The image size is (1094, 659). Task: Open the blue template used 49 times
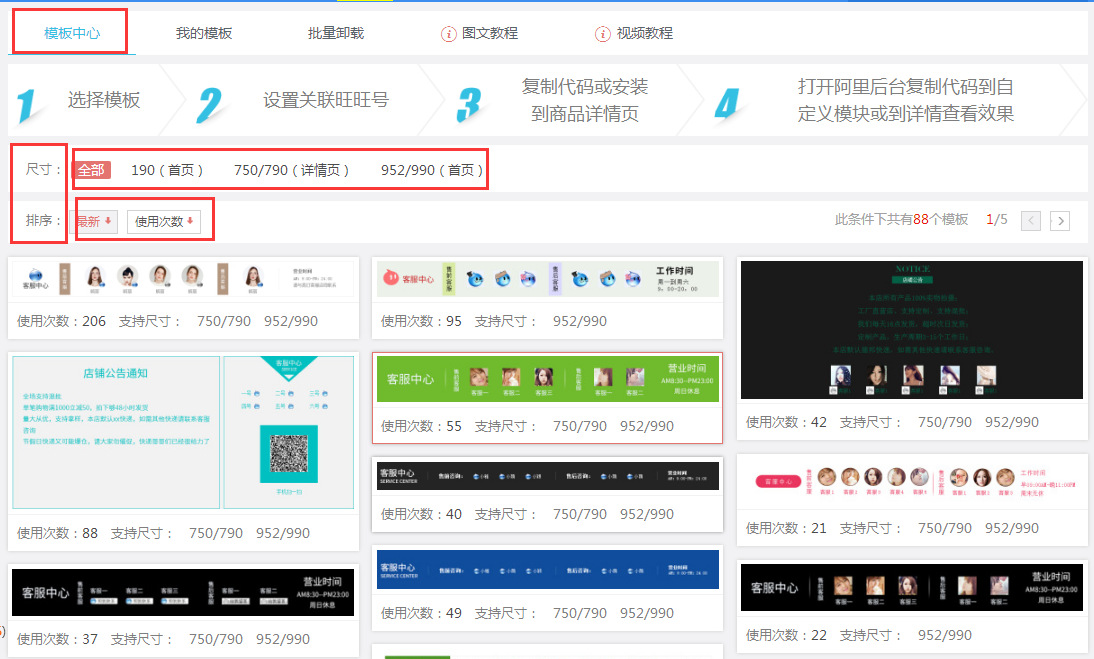tap(548, 569)
